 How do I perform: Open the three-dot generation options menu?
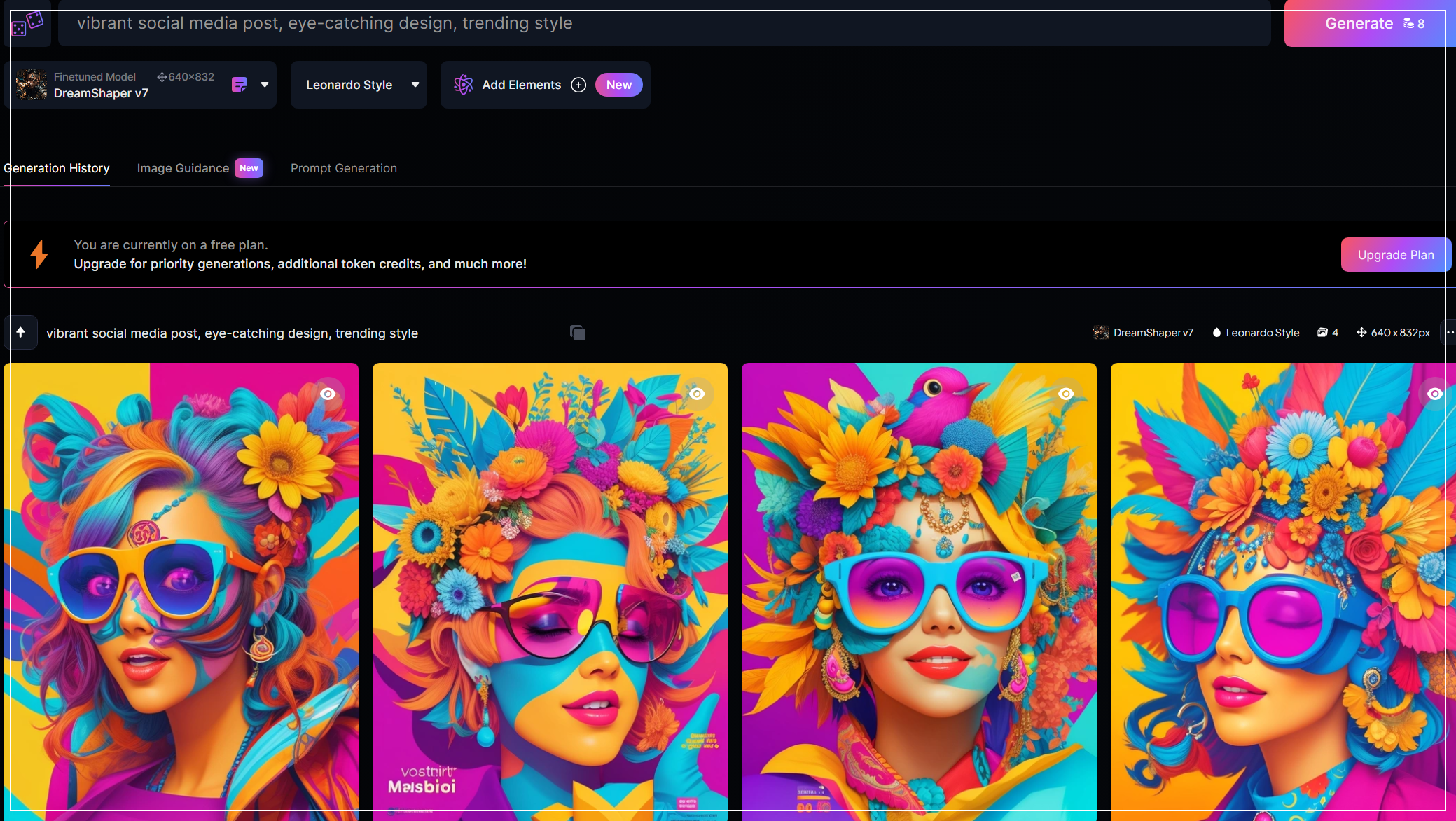click(1449, 333)
